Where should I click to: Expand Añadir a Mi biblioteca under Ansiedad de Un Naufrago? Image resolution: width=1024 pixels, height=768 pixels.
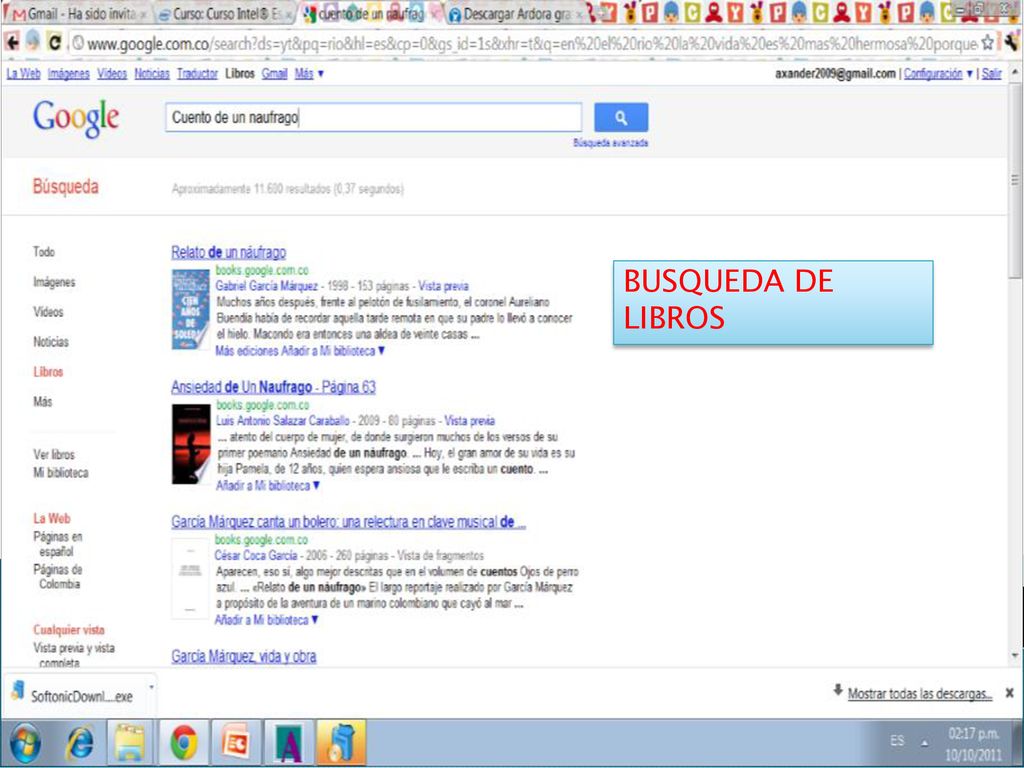click(268, 485)
